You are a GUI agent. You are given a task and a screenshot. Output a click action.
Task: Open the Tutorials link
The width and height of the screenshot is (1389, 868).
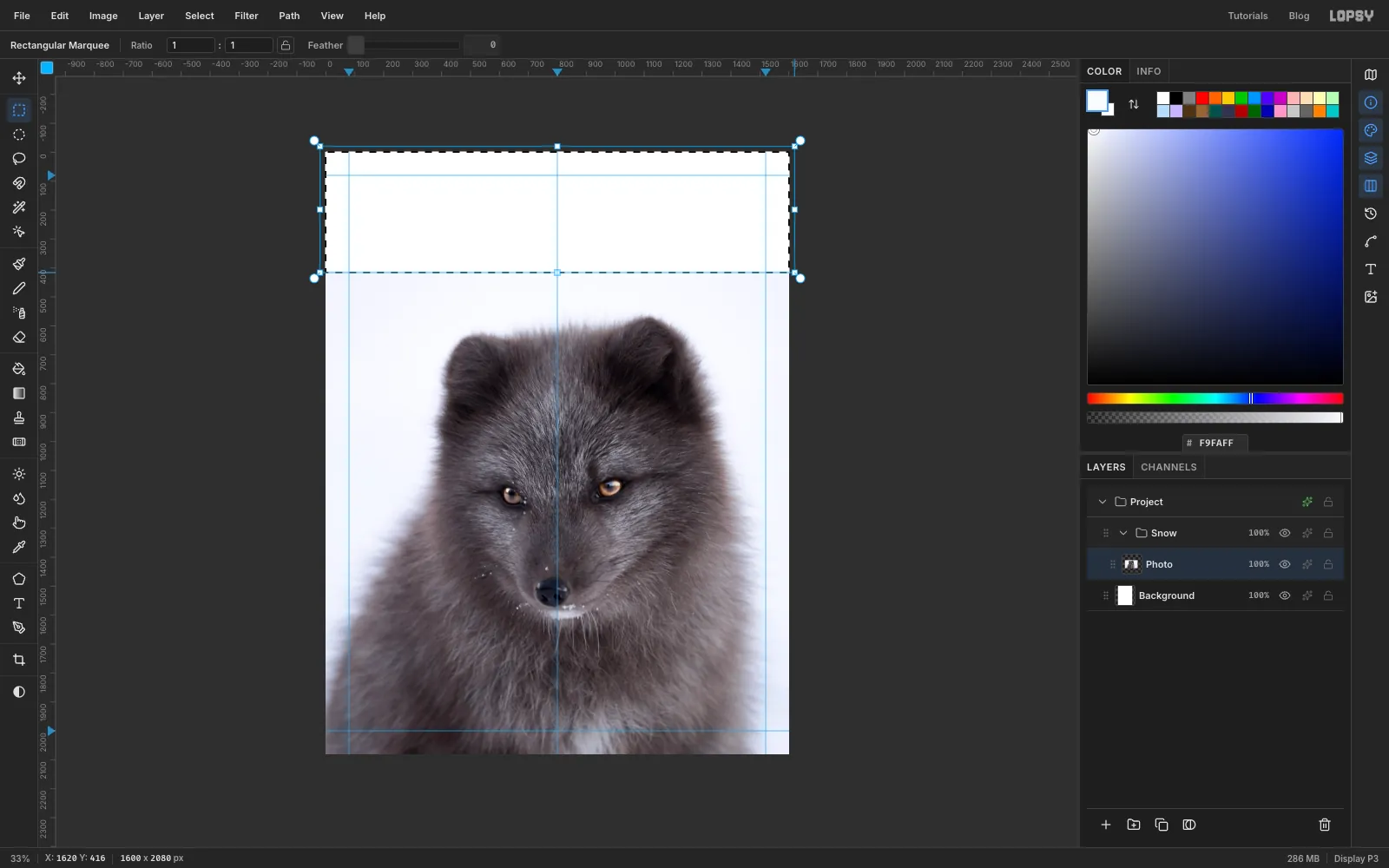(1247, 16)
